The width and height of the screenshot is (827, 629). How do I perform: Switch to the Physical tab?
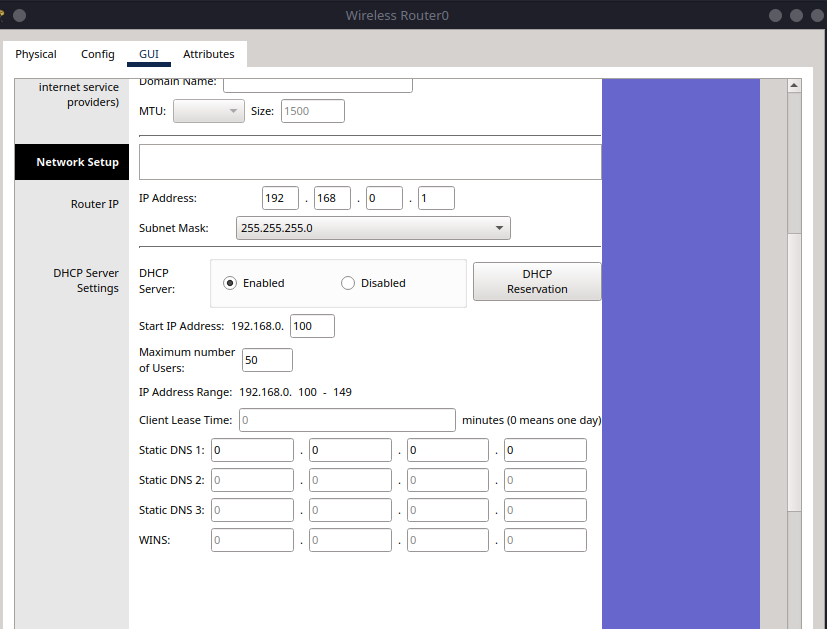pos(36,54)
